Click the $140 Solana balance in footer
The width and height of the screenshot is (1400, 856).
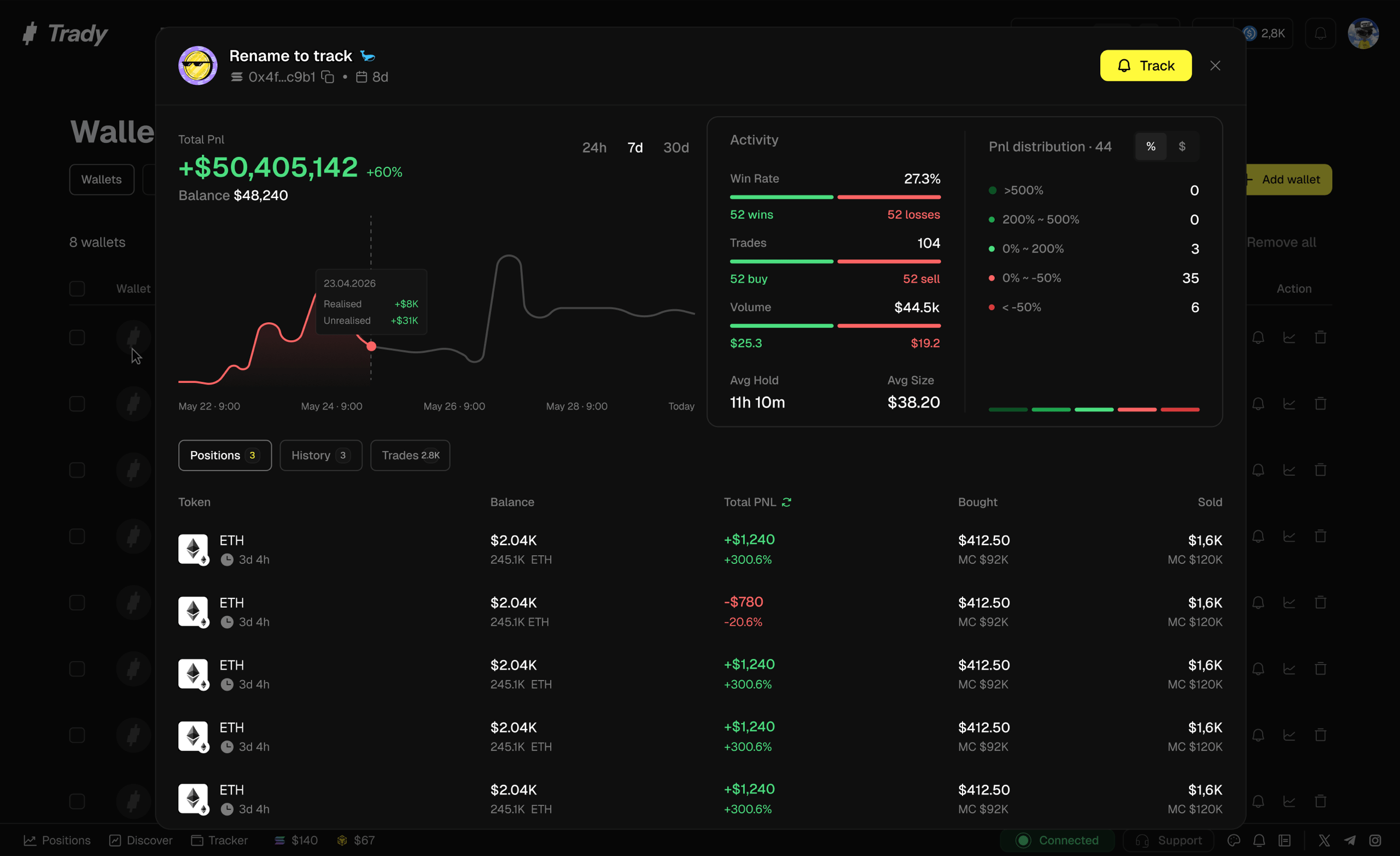295,840
